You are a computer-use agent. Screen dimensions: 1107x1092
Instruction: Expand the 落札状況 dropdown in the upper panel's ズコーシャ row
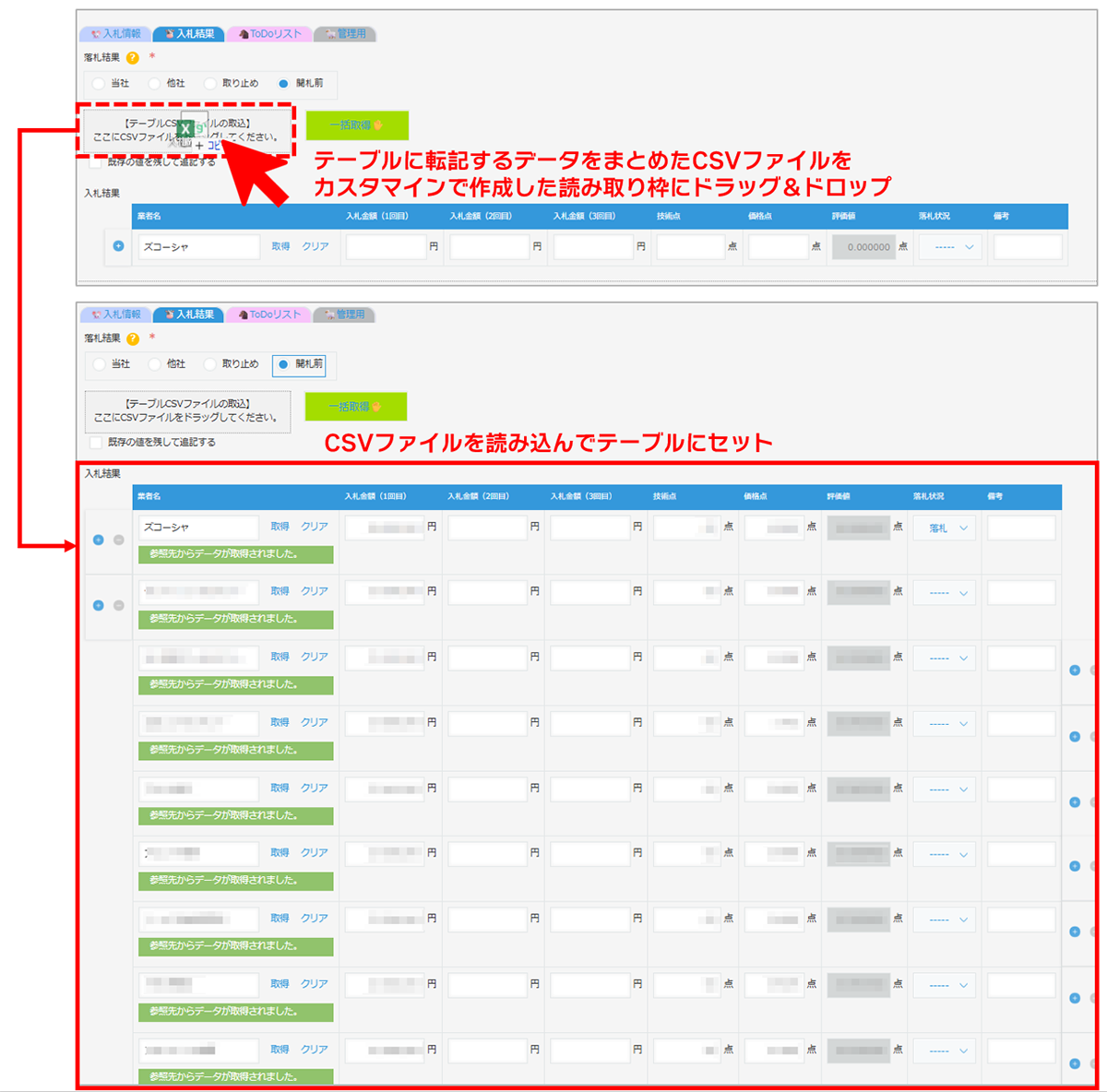pyautogui.click(x=953, y=247)
